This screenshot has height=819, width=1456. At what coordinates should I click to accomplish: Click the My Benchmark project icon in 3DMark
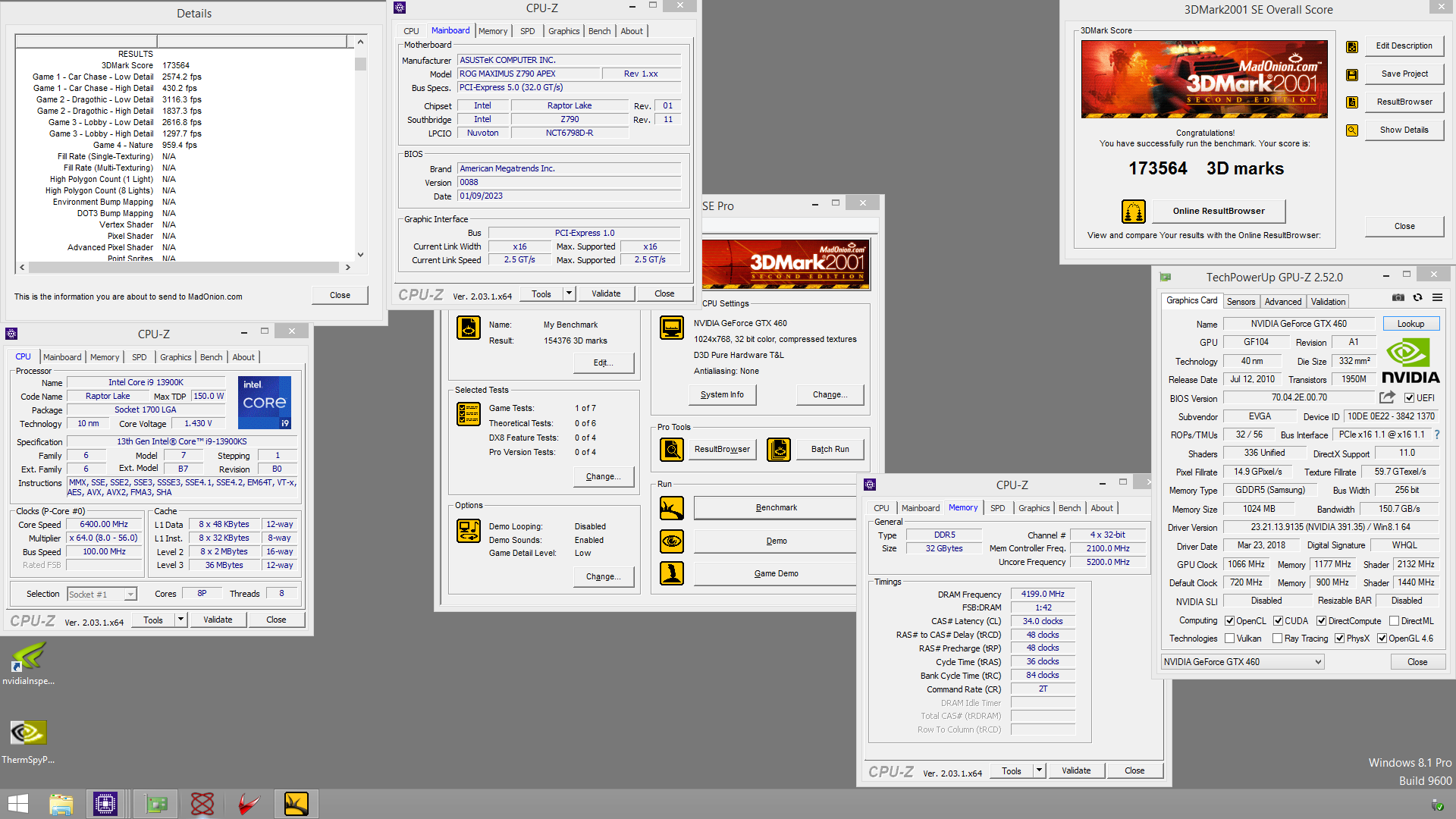click(x=469, y=328)
